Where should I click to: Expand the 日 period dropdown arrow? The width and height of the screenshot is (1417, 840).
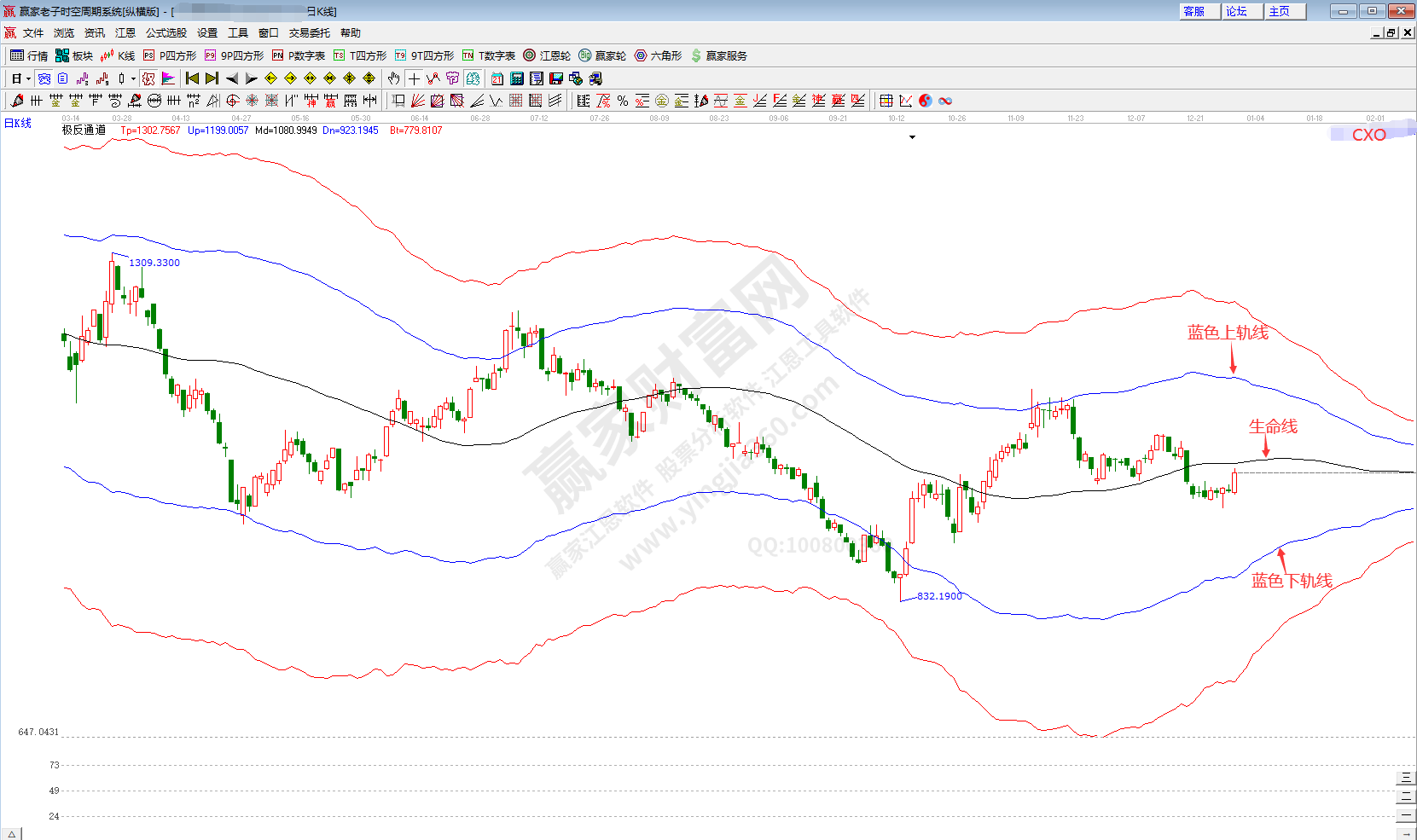coord(28,79)
